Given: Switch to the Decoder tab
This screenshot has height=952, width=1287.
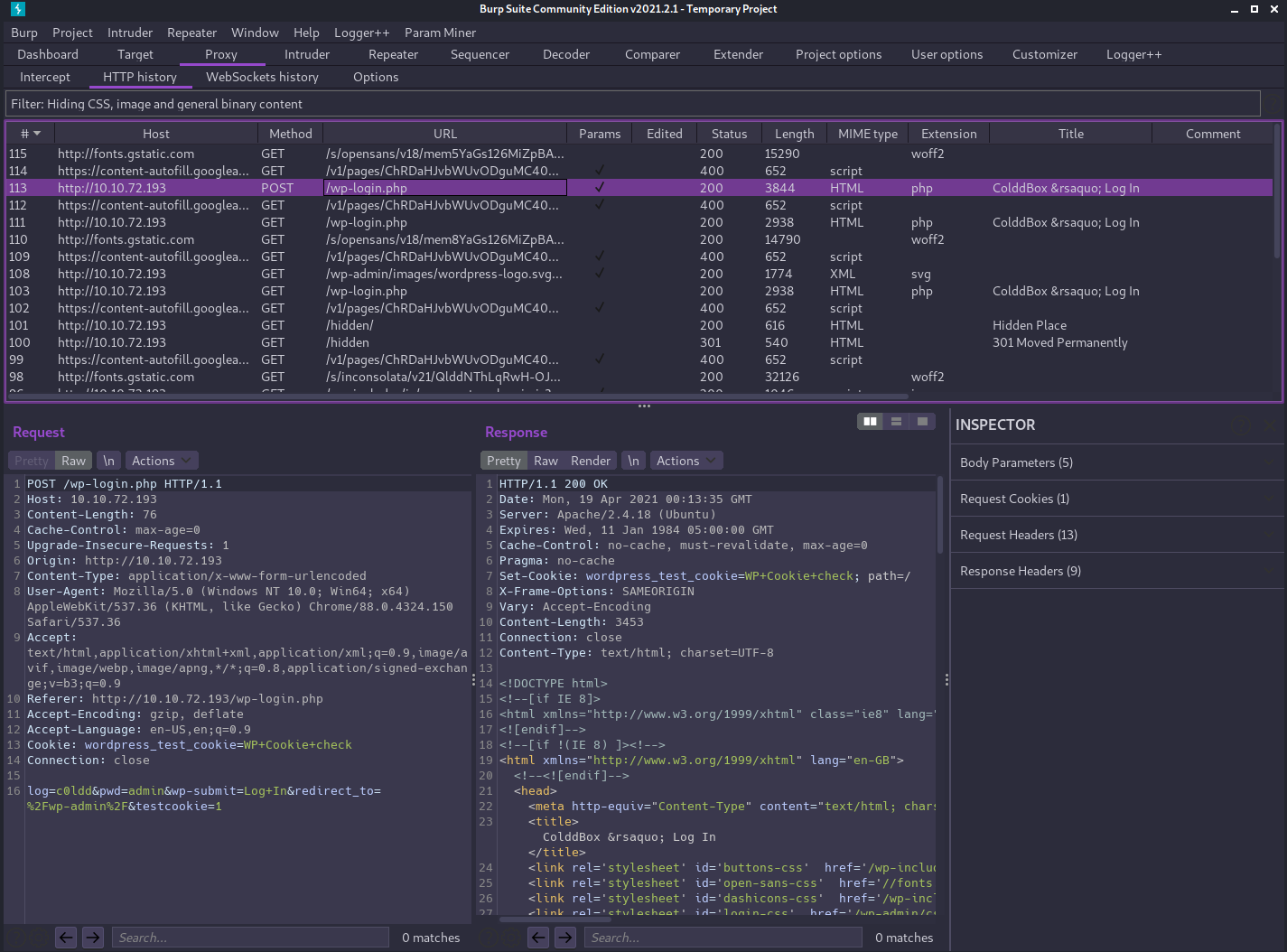Looking at the screenshot, I should (x=566, y=54).
